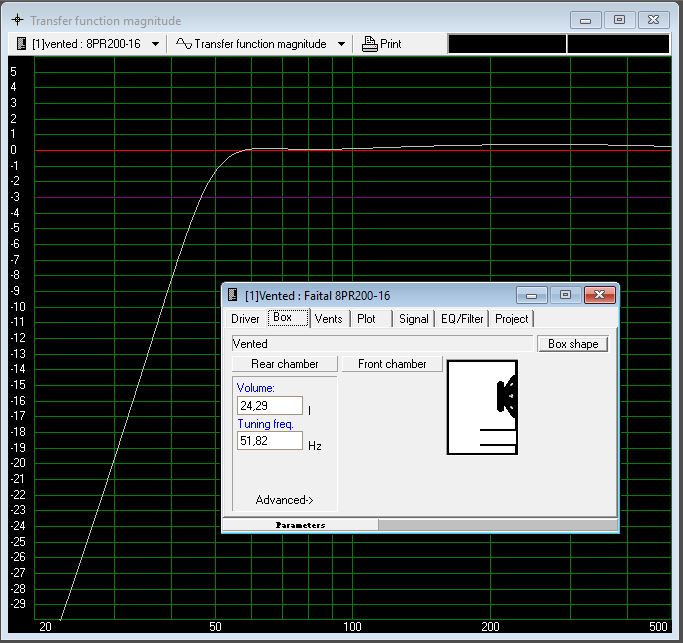Click the speaker box icon beside [1]vented : 8PR200-16

(21, 44)
